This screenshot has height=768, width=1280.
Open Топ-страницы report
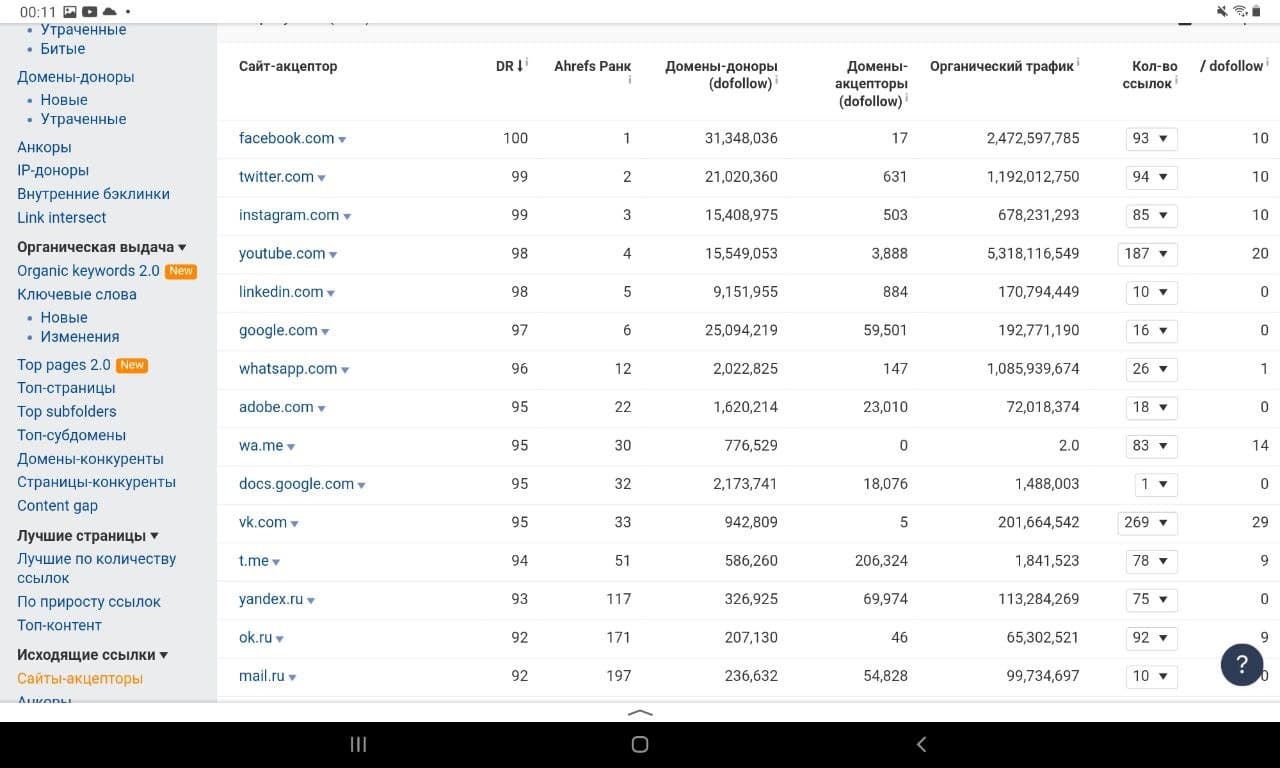point(66,388)
